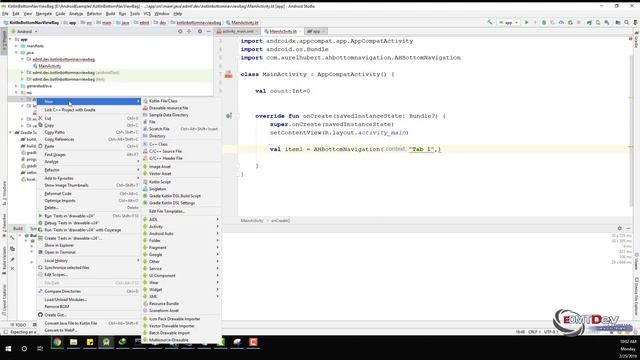The width and height of the screenshot is (640, 360).
Task: Click the C/C++ Header File icon
Action: point(145,158)
